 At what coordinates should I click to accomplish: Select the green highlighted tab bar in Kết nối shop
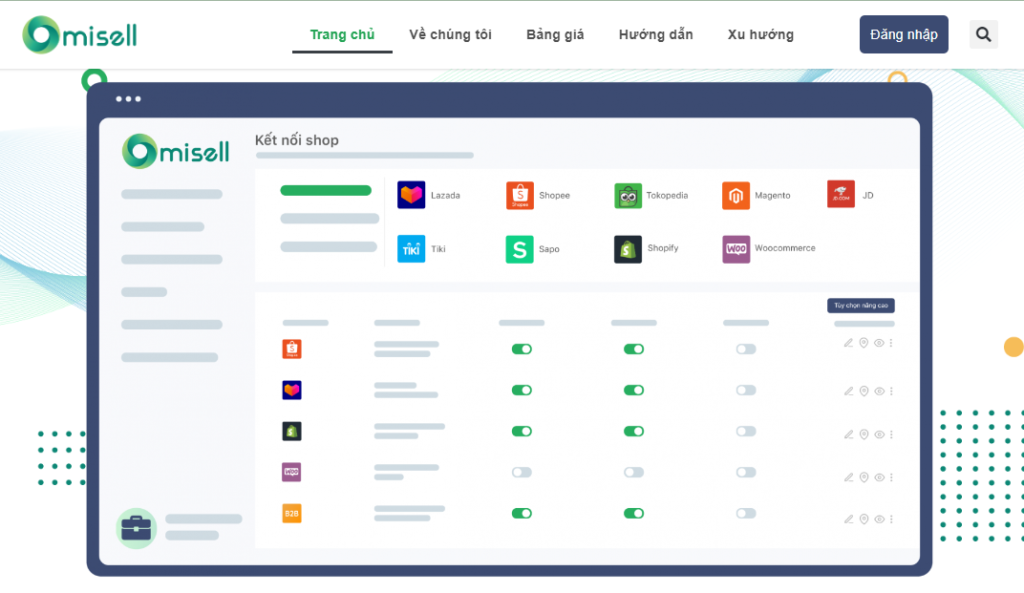326,191
